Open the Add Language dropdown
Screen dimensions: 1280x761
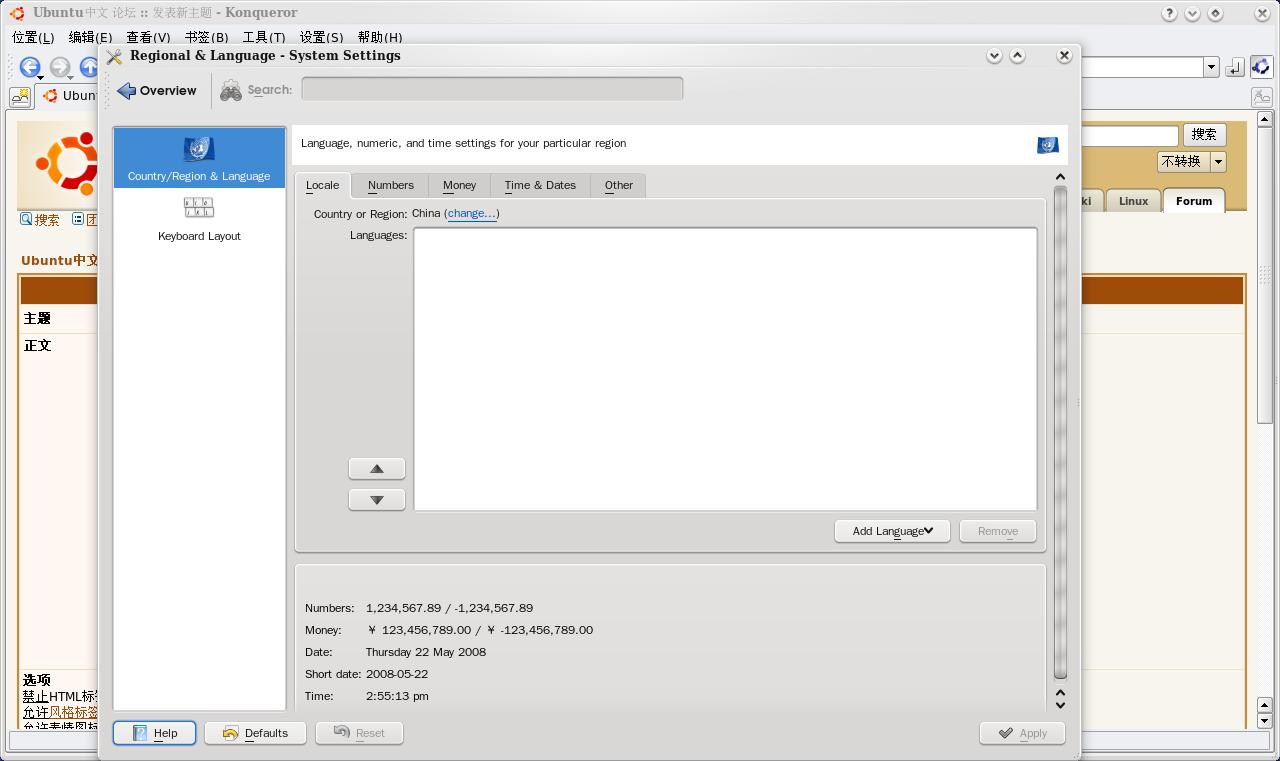892,531
